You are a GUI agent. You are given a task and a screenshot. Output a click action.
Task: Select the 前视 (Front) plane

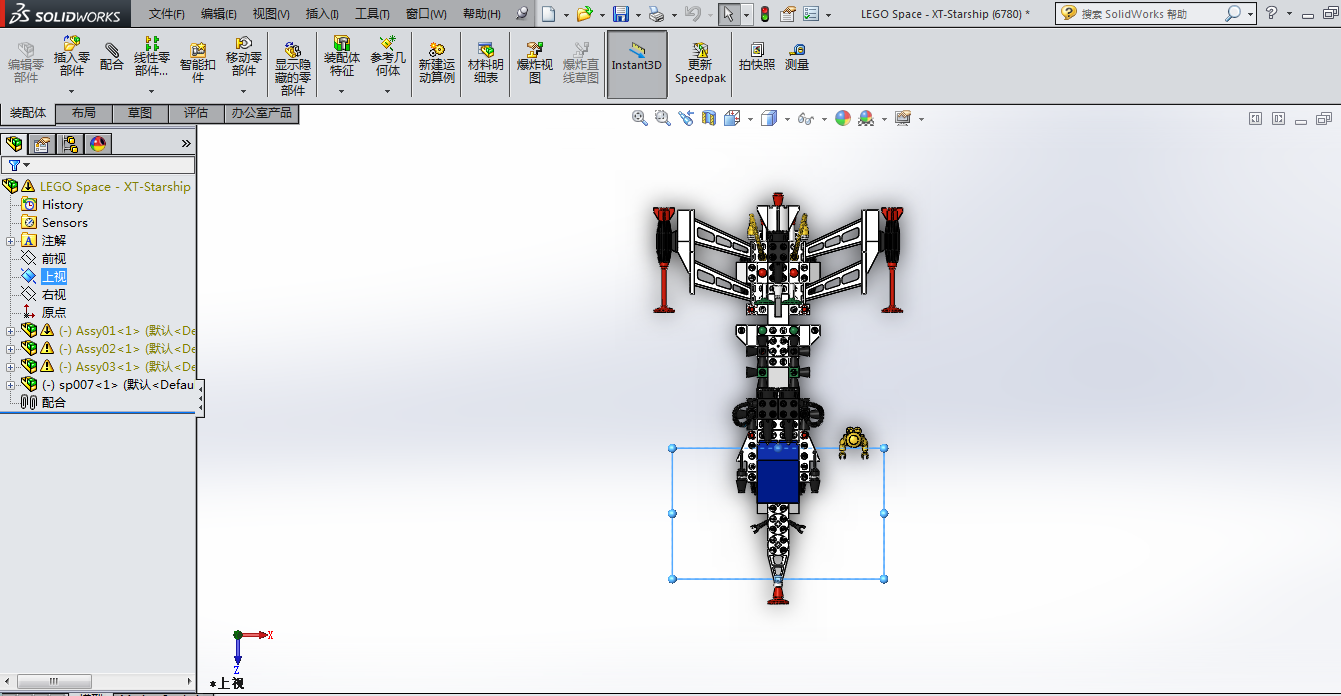point(54,259)
